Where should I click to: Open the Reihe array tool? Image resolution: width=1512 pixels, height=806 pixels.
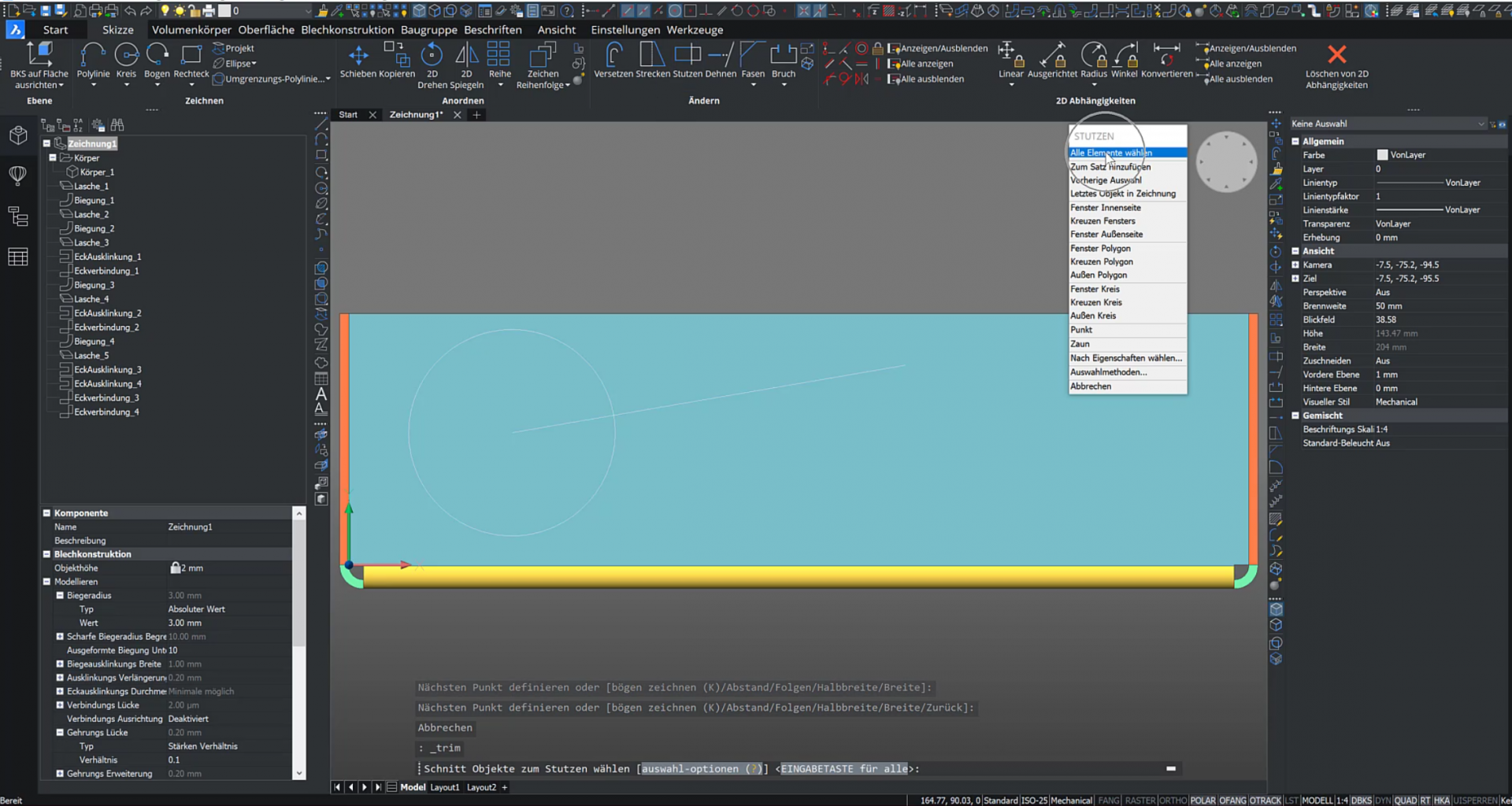pyautogui.click(x=499, y=61)
